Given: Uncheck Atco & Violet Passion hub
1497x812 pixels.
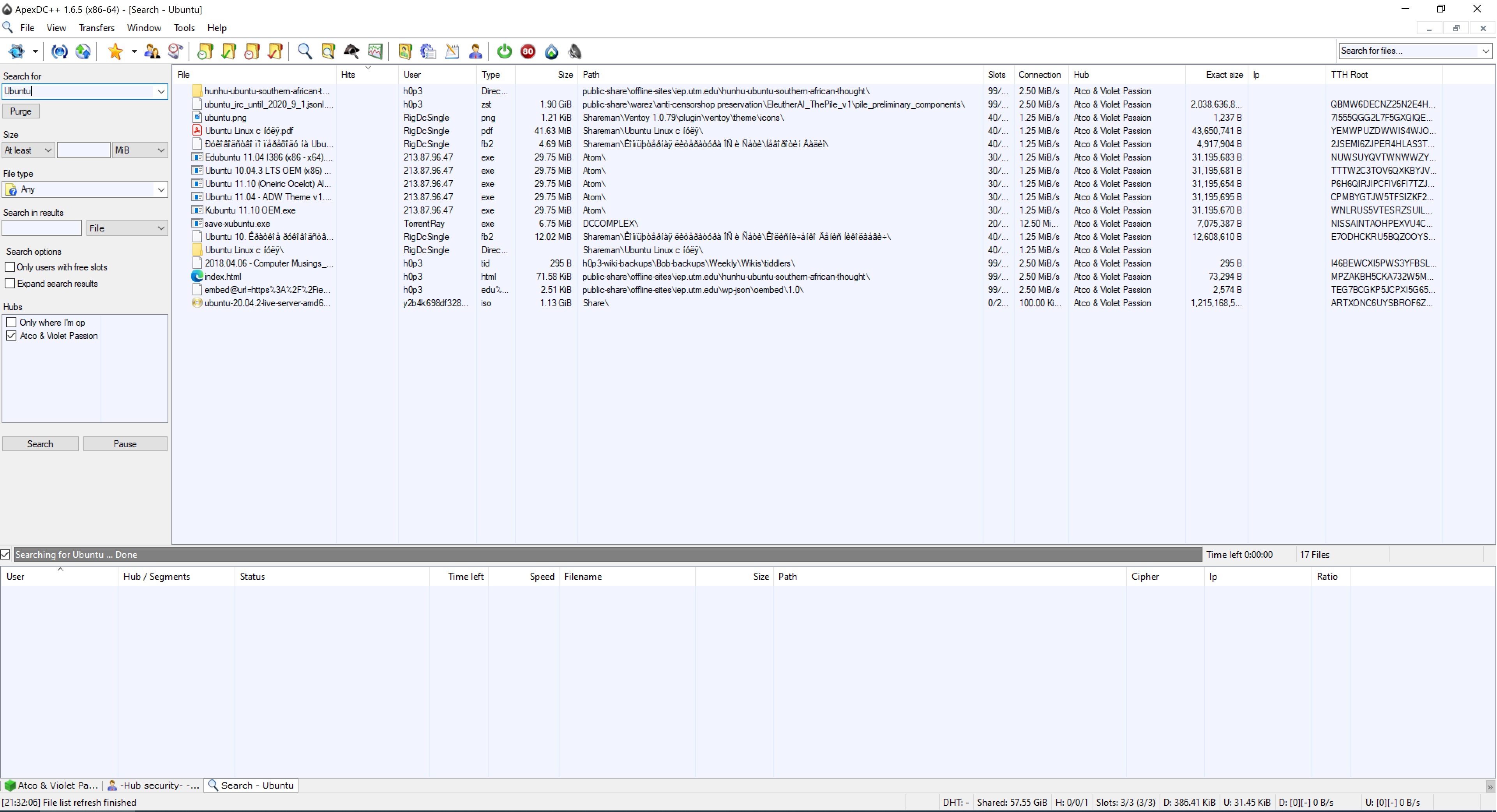Looking at the screenshot, I should point(11,336).
